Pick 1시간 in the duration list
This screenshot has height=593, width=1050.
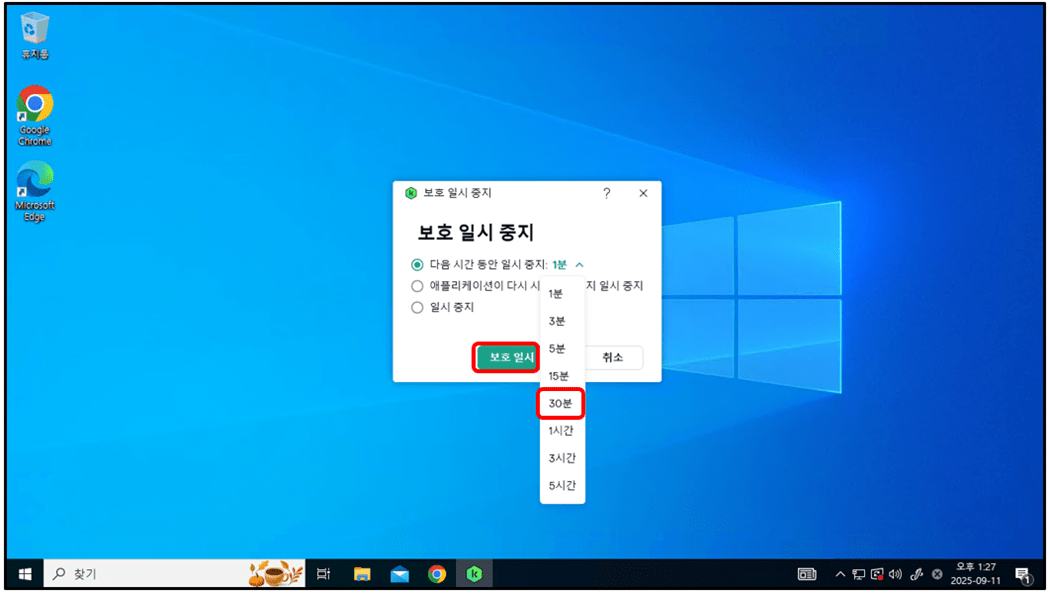561,431
